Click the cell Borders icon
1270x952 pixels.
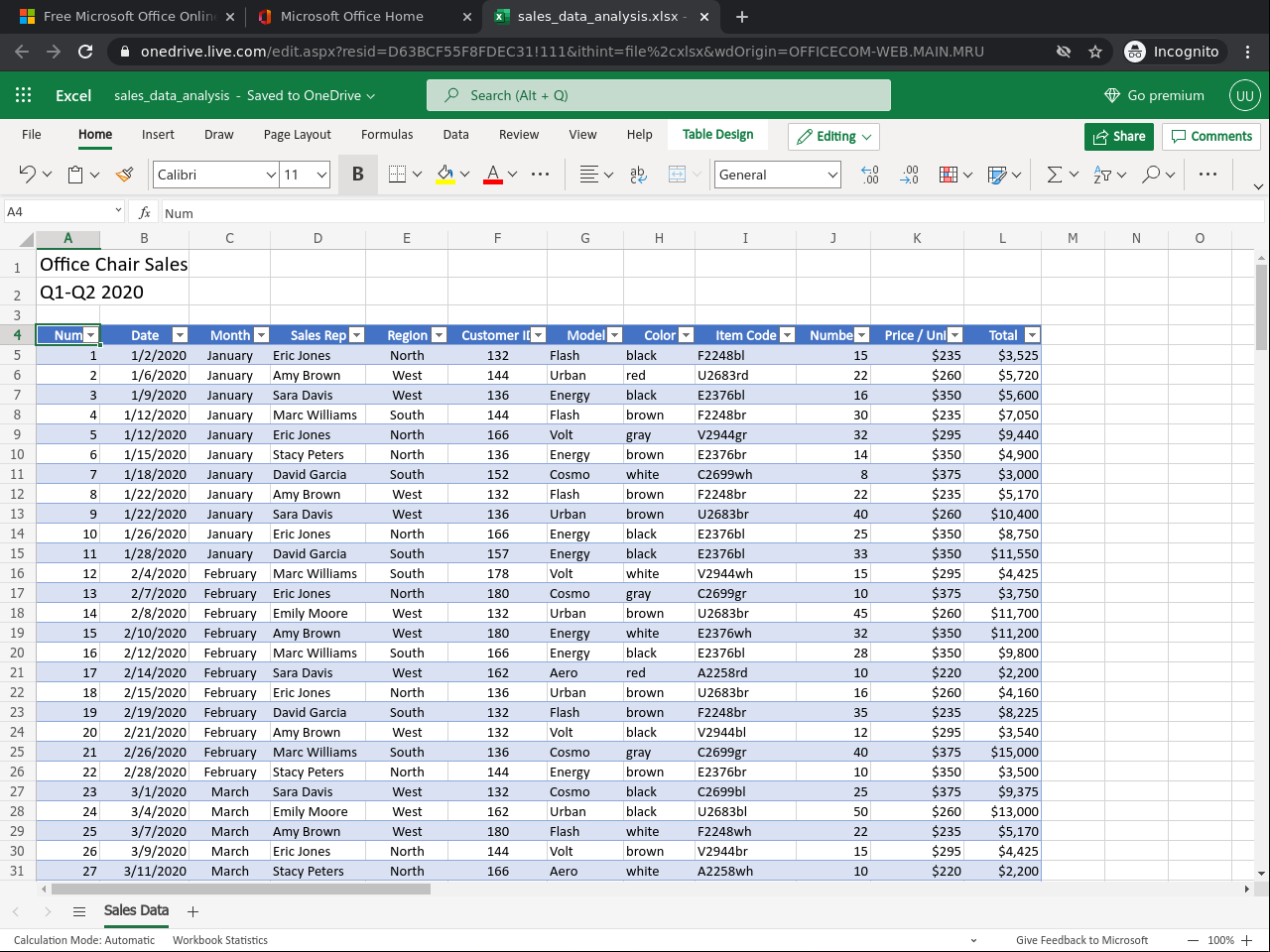pos(397,175)
